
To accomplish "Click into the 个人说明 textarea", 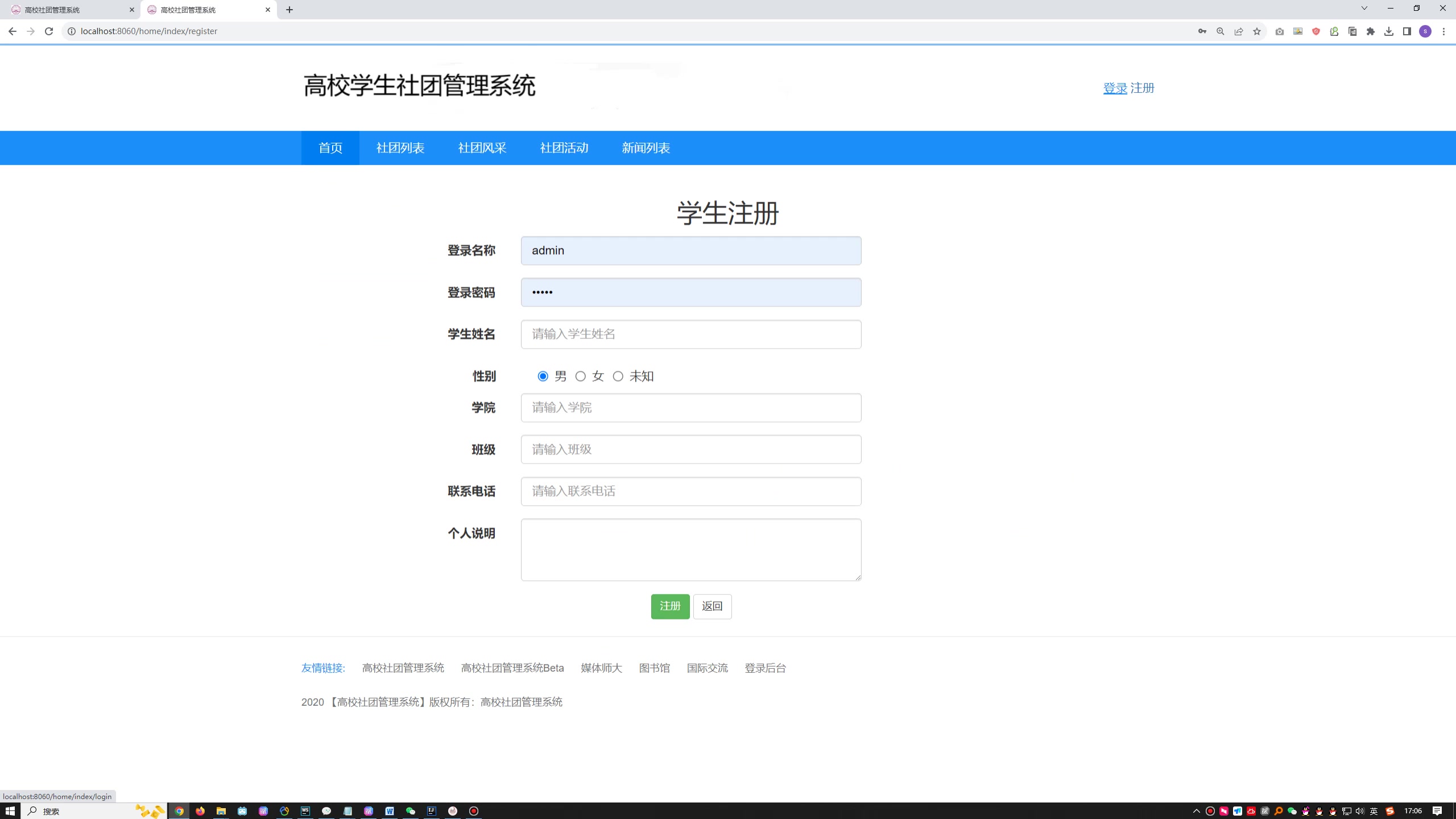I will click(x=691, y=550).
